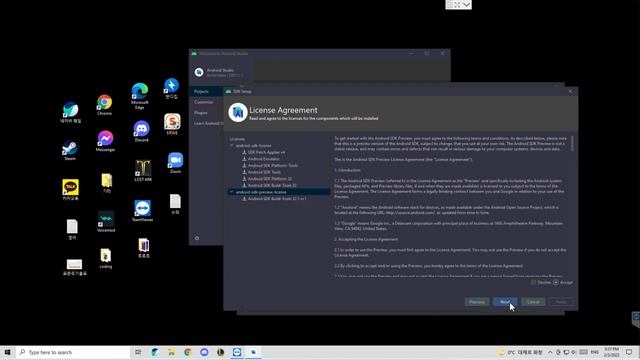
Task: Select the Accept radio button
Action: [x=556, y=282]
